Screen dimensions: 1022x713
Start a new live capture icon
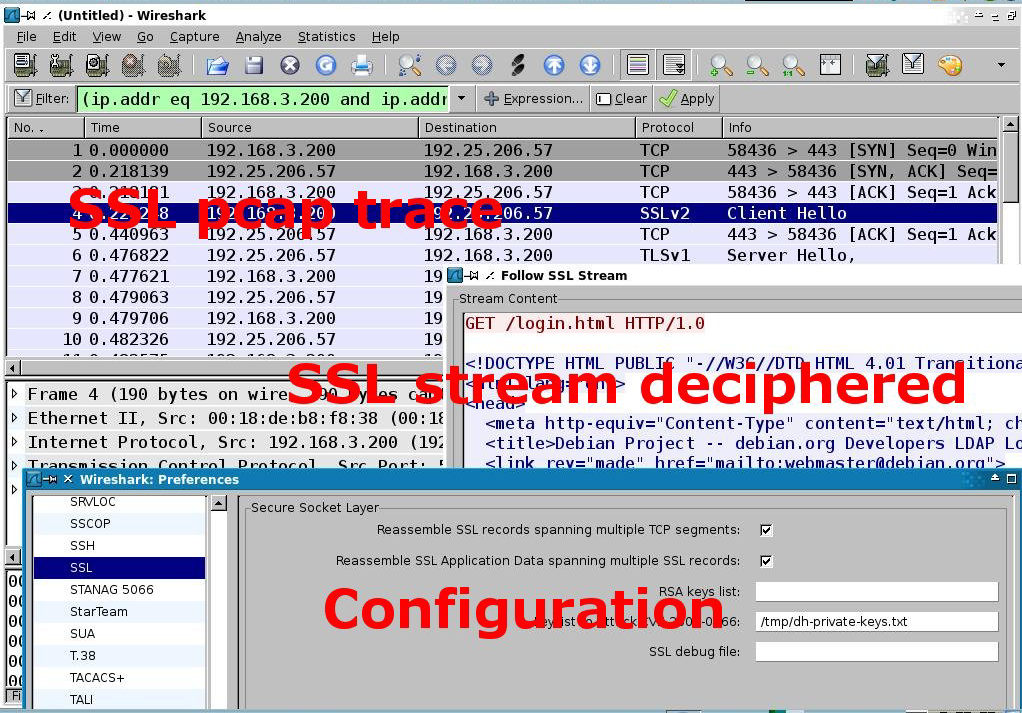coord(97,65)
